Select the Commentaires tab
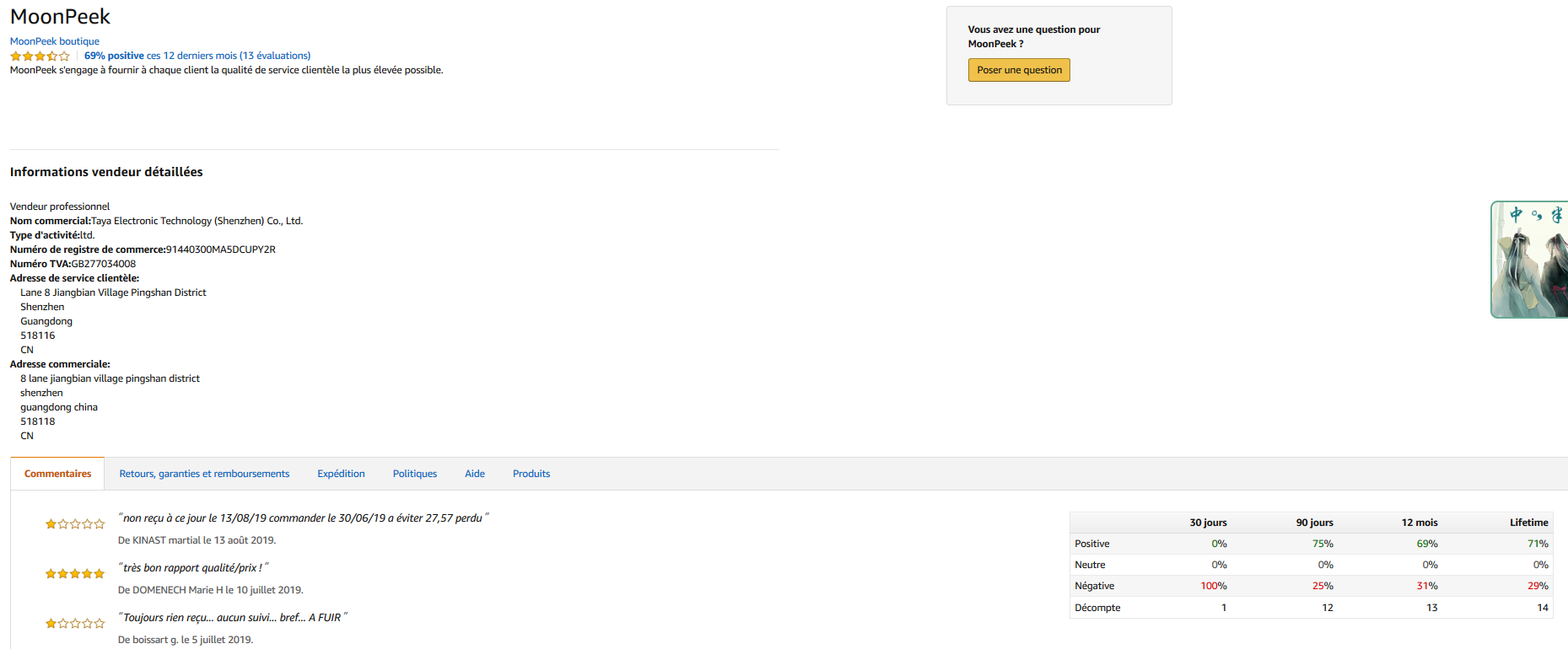 coord(57,474)
